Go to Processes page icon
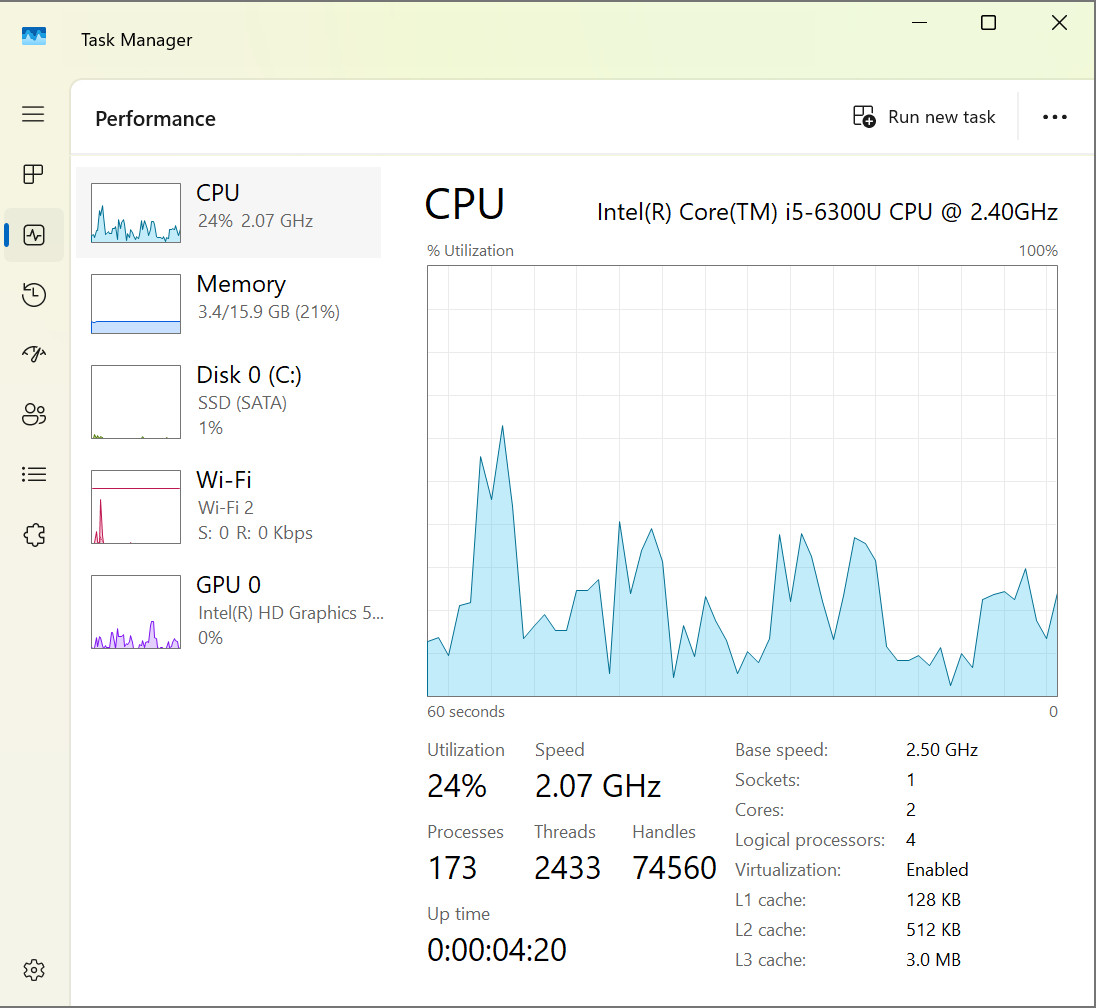 click(33, 174)
